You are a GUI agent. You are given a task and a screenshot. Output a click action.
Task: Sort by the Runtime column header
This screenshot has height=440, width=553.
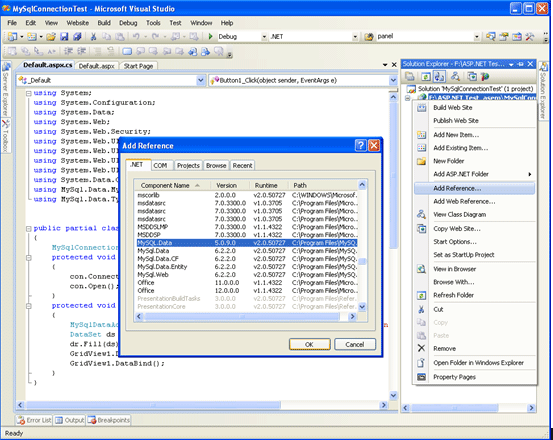click(269, 185)
